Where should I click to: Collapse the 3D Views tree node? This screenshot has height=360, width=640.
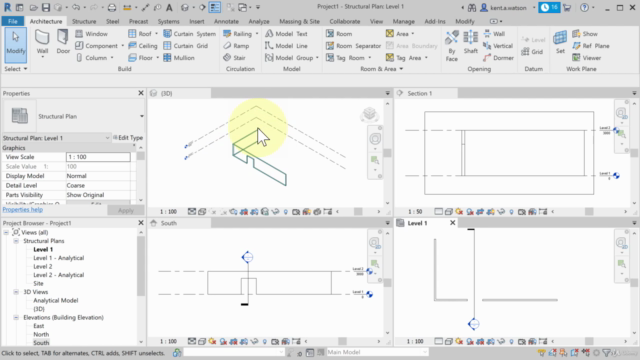click(x=16, y=292)
